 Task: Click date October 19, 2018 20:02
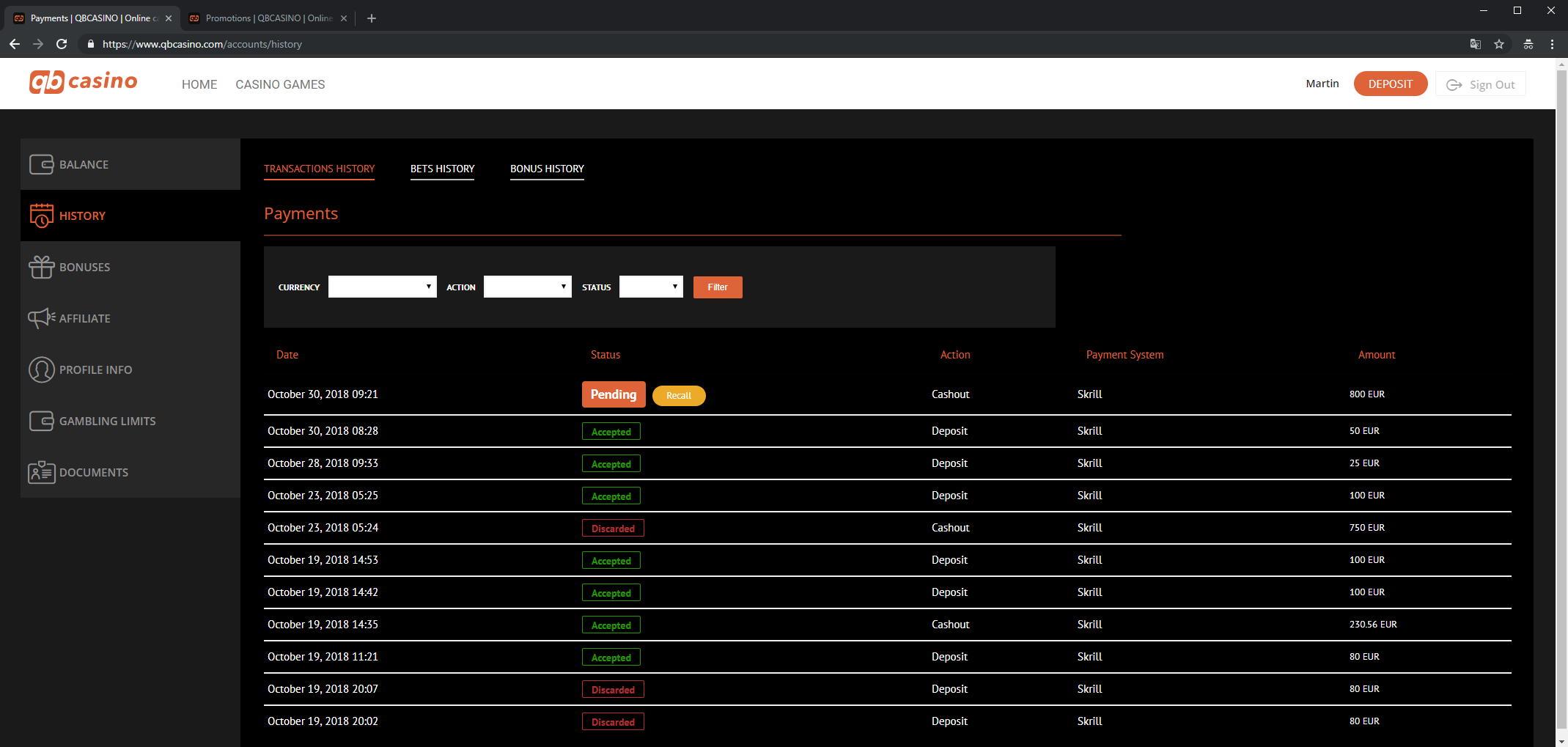(323, 721)
